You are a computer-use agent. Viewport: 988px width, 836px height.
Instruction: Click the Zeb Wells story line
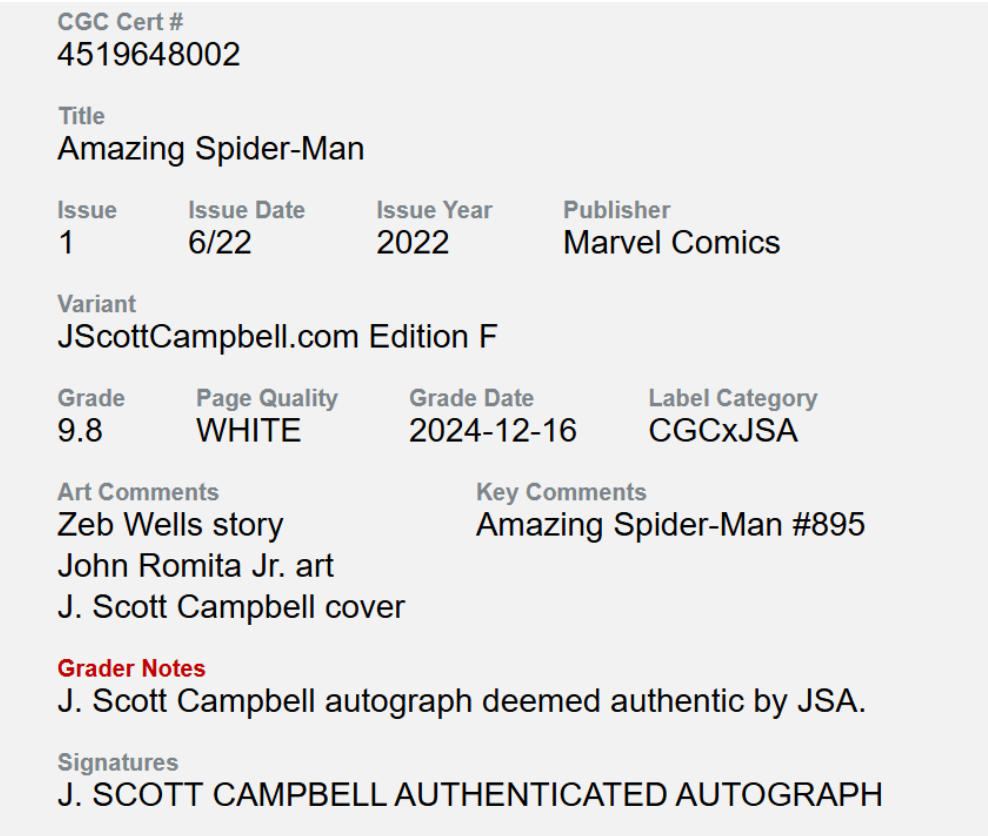pos(170,525)
